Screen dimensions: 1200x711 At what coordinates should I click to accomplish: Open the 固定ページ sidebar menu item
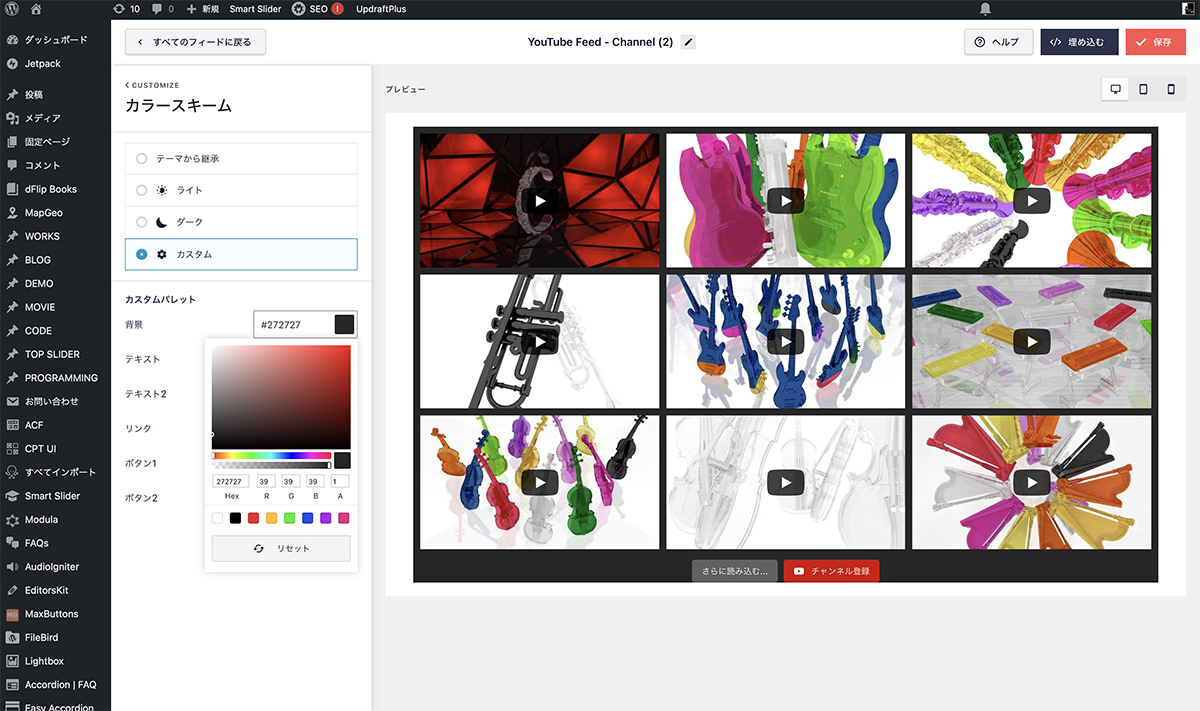[47, 142]
